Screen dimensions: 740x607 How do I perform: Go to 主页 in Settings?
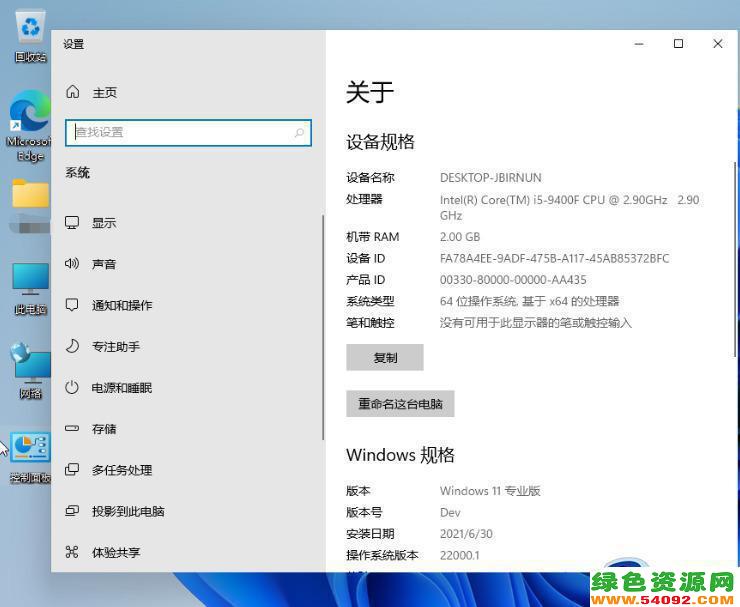(105, 93)
